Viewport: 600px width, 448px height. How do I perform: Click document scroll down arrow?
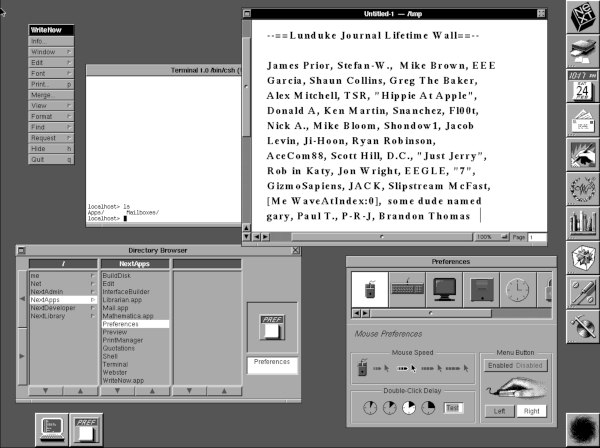tap(246, 237)
